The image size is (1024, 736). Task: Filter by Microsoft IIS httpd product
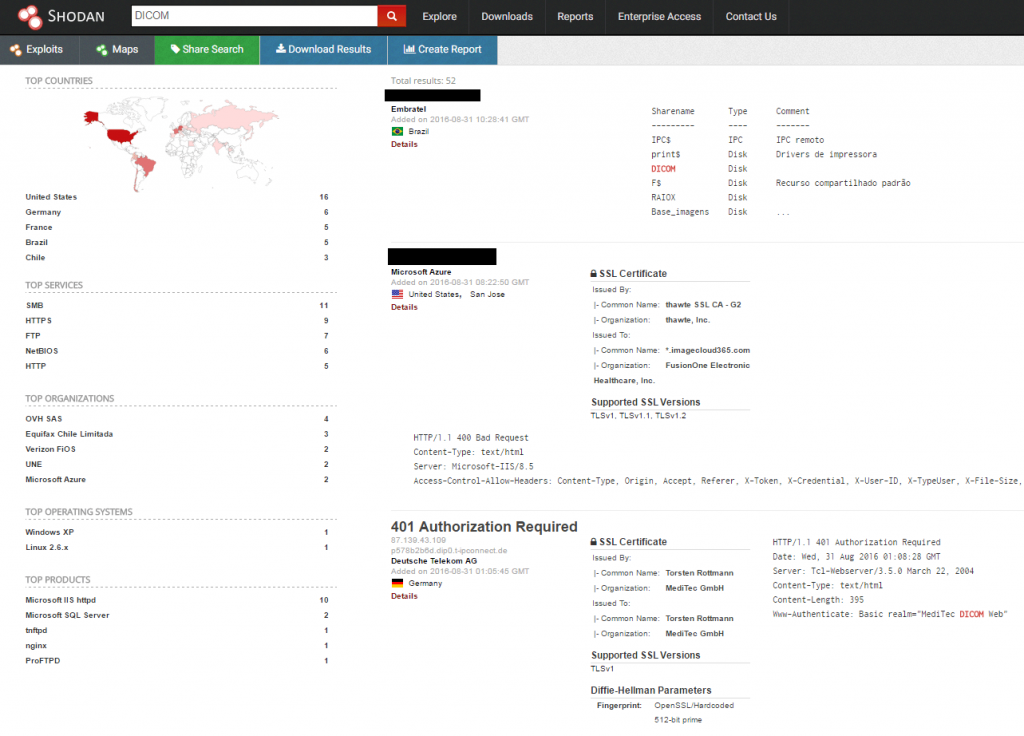click(x=61, y=600)
